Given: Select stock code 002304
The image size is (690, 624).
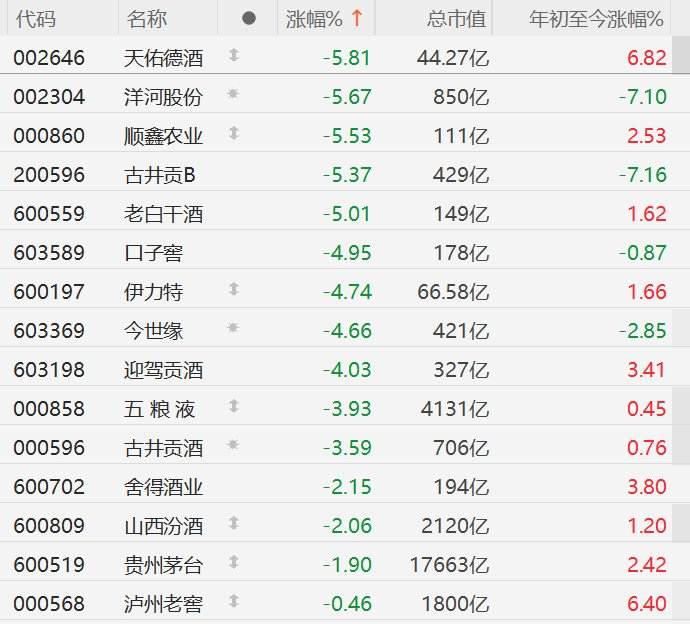Looking at the screenshot, I should point(49,97).
